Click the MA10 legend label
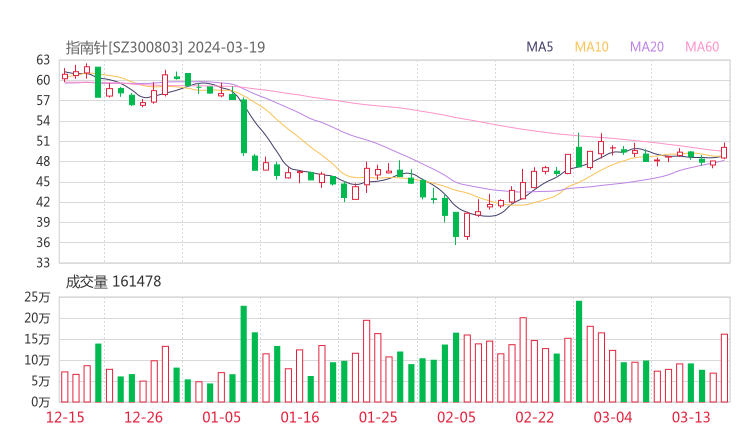Screen dimensions: 740x440 [x=591, y=47]
